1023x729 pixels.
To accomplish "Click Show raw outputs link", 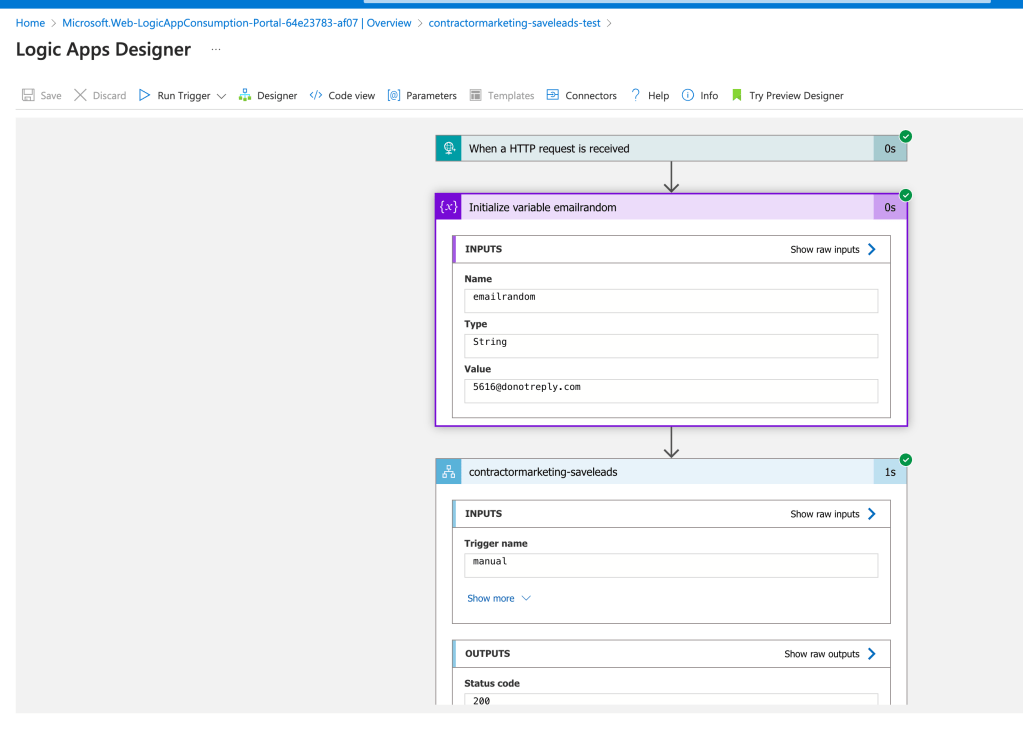I will point(821,654).
